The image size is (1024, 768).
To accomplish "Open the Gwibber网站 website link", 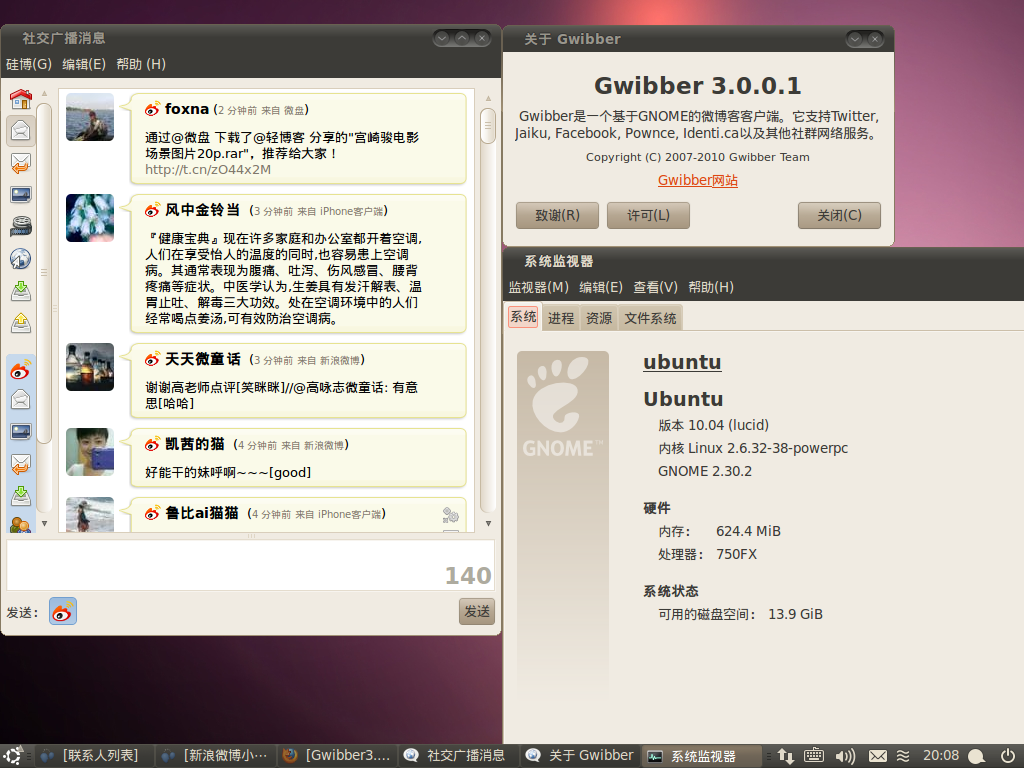I will coord(697,180).
